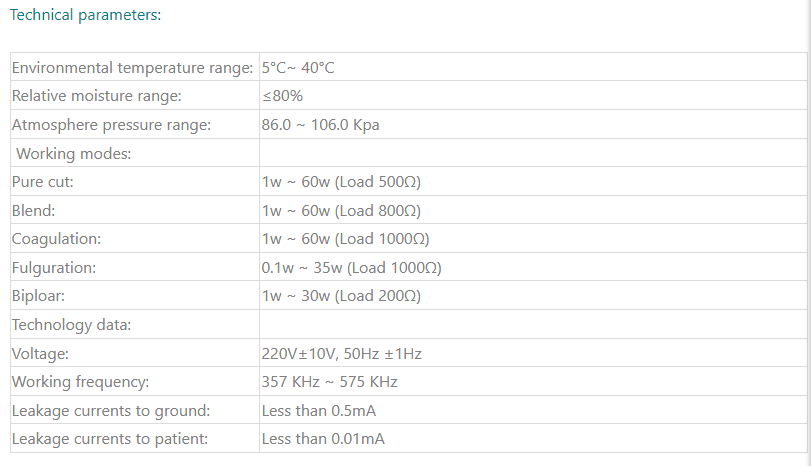Click the Pure cut 500Ω load value

[x=341, y=182]
